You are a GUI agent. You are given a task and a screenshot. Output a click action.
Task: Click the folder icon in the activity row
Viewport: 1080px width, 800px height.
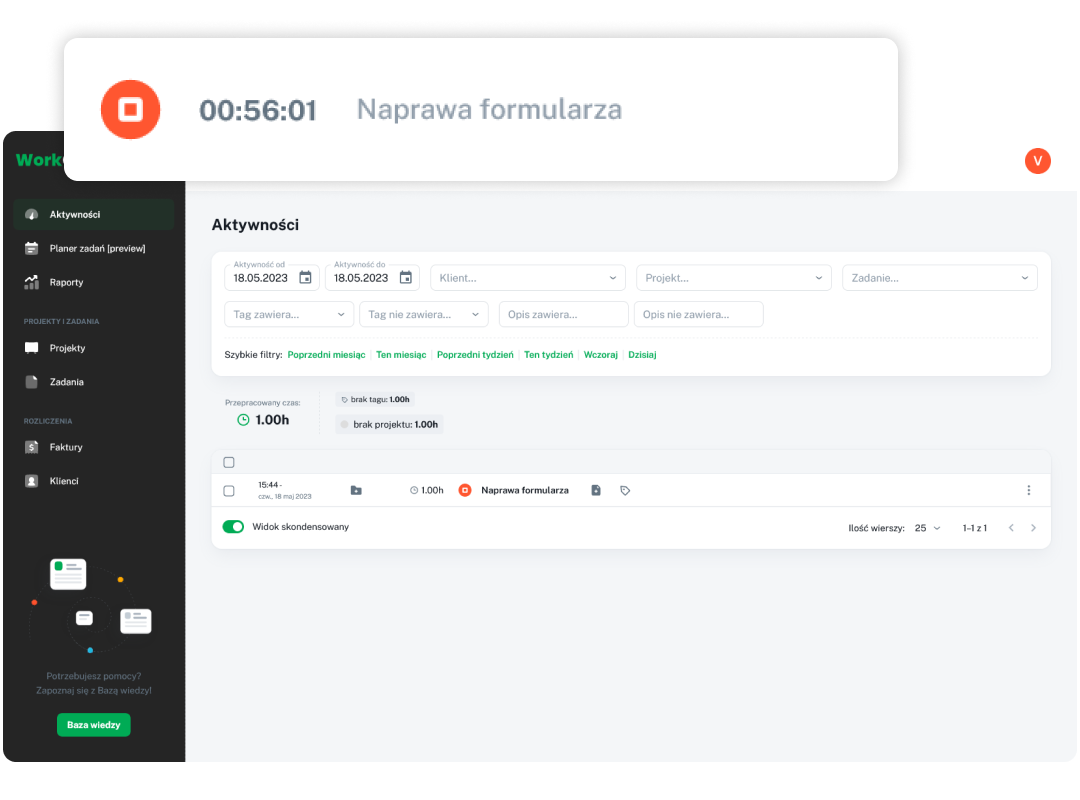click(x=356, y=491)
